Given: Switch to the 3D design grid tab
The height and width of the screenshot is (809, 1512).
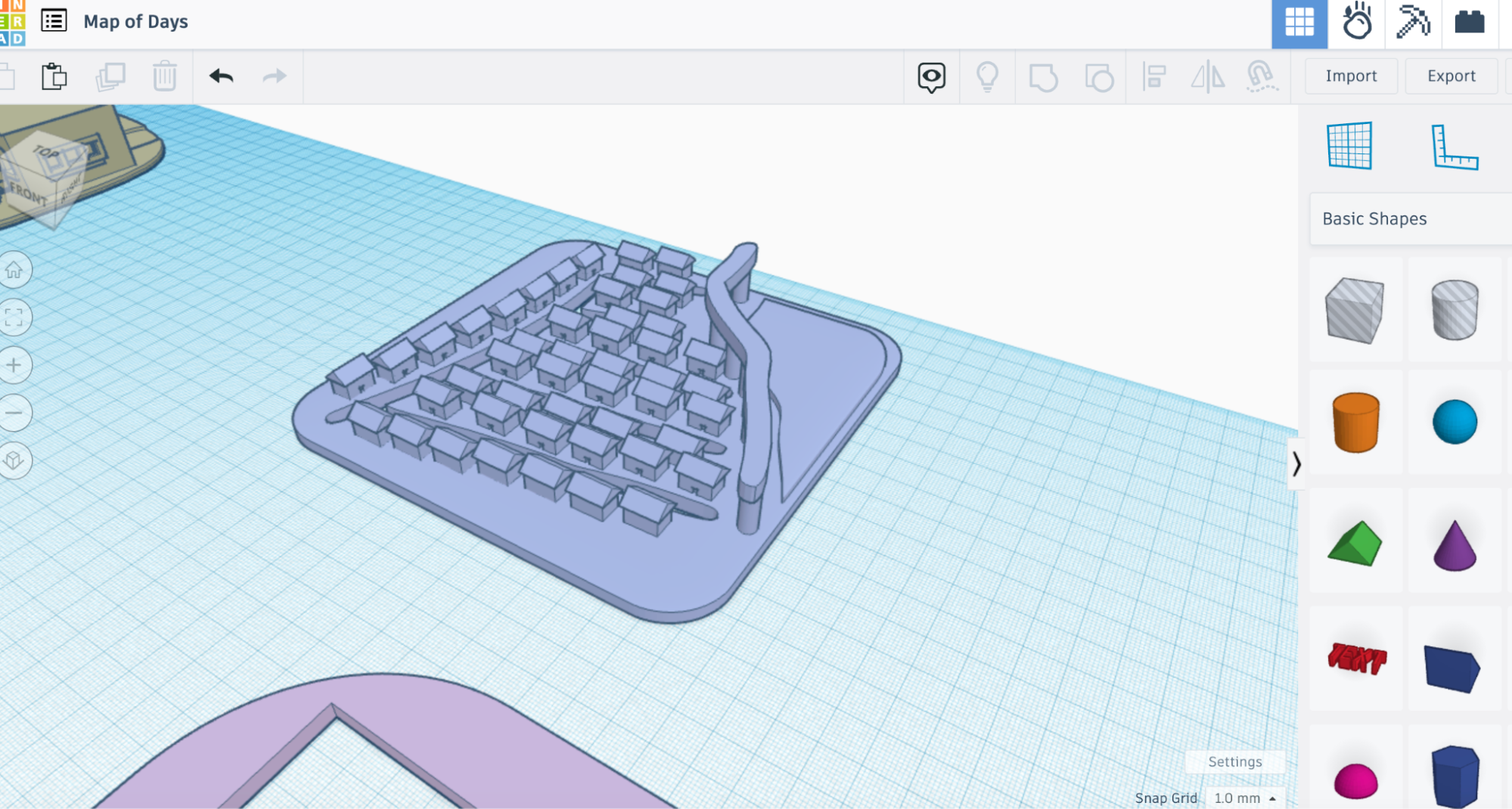Looking at the screenshot, I should point(1299,23).
